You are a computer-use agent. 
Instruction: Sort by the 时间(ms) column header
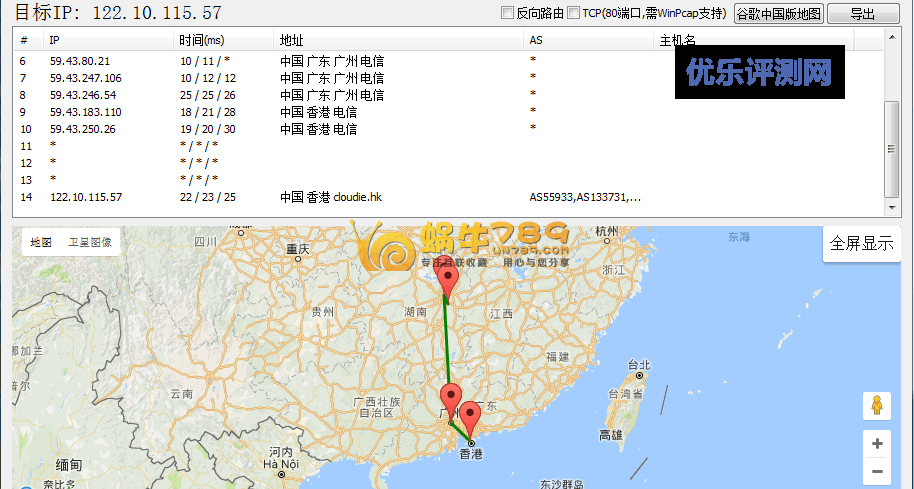tap(224, 40)
